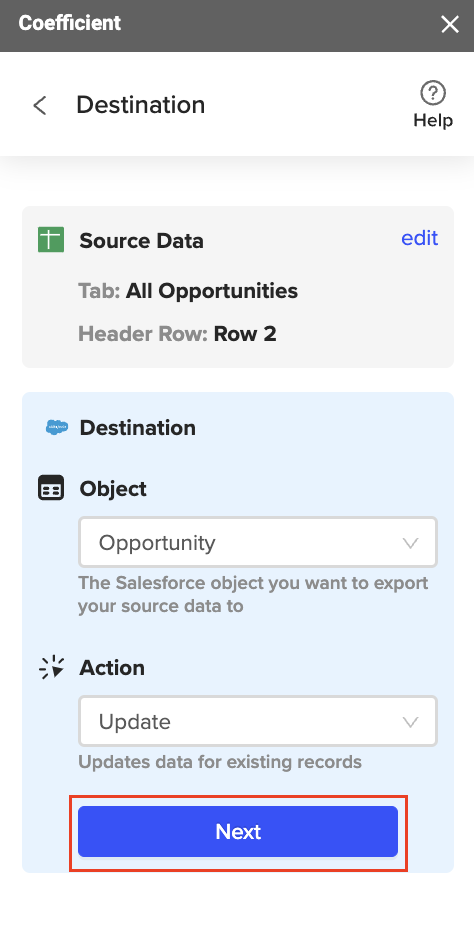Expand the Action dropdown chevron

point(410,722)
